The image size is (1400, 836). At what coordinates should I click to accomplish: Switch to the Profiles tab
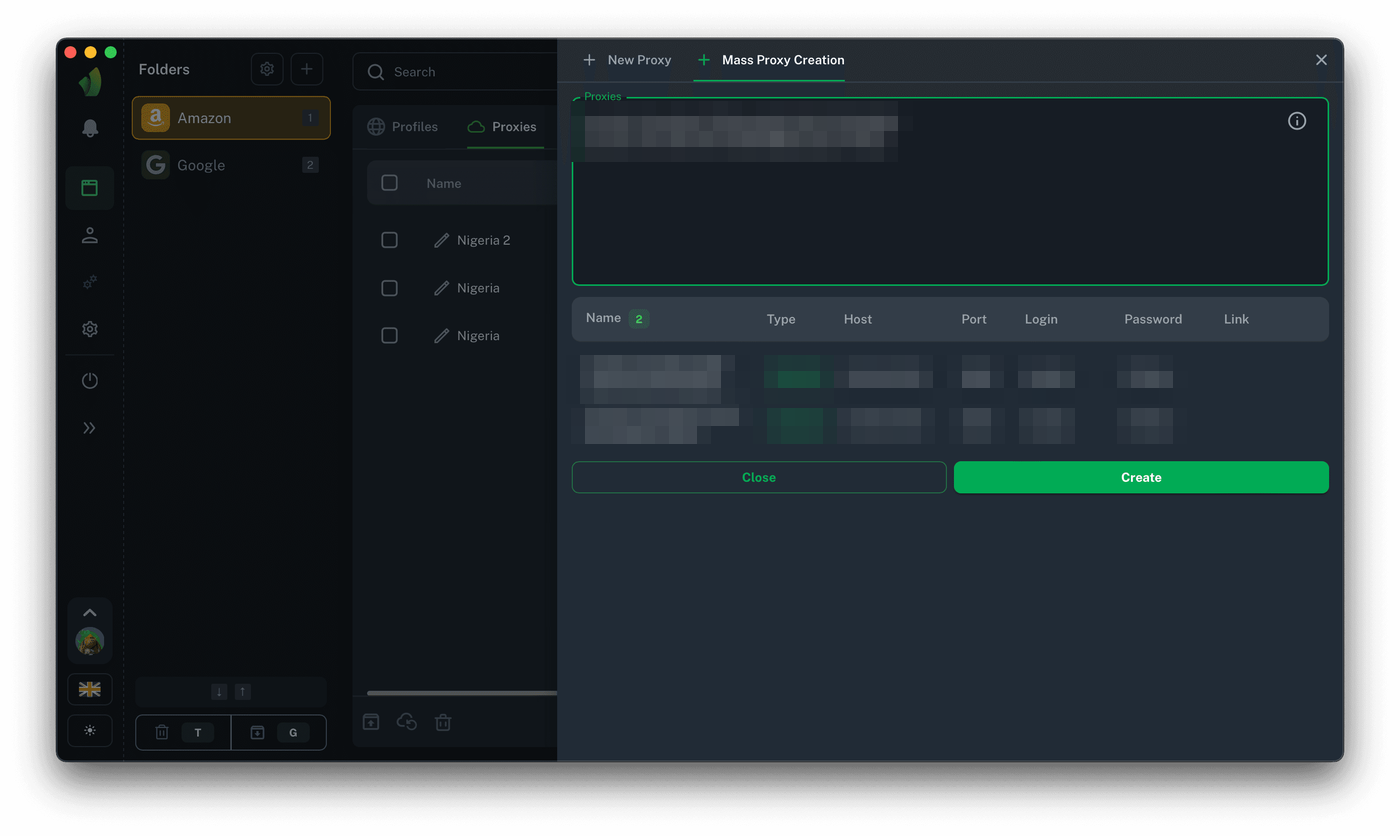tap(403, 127)
